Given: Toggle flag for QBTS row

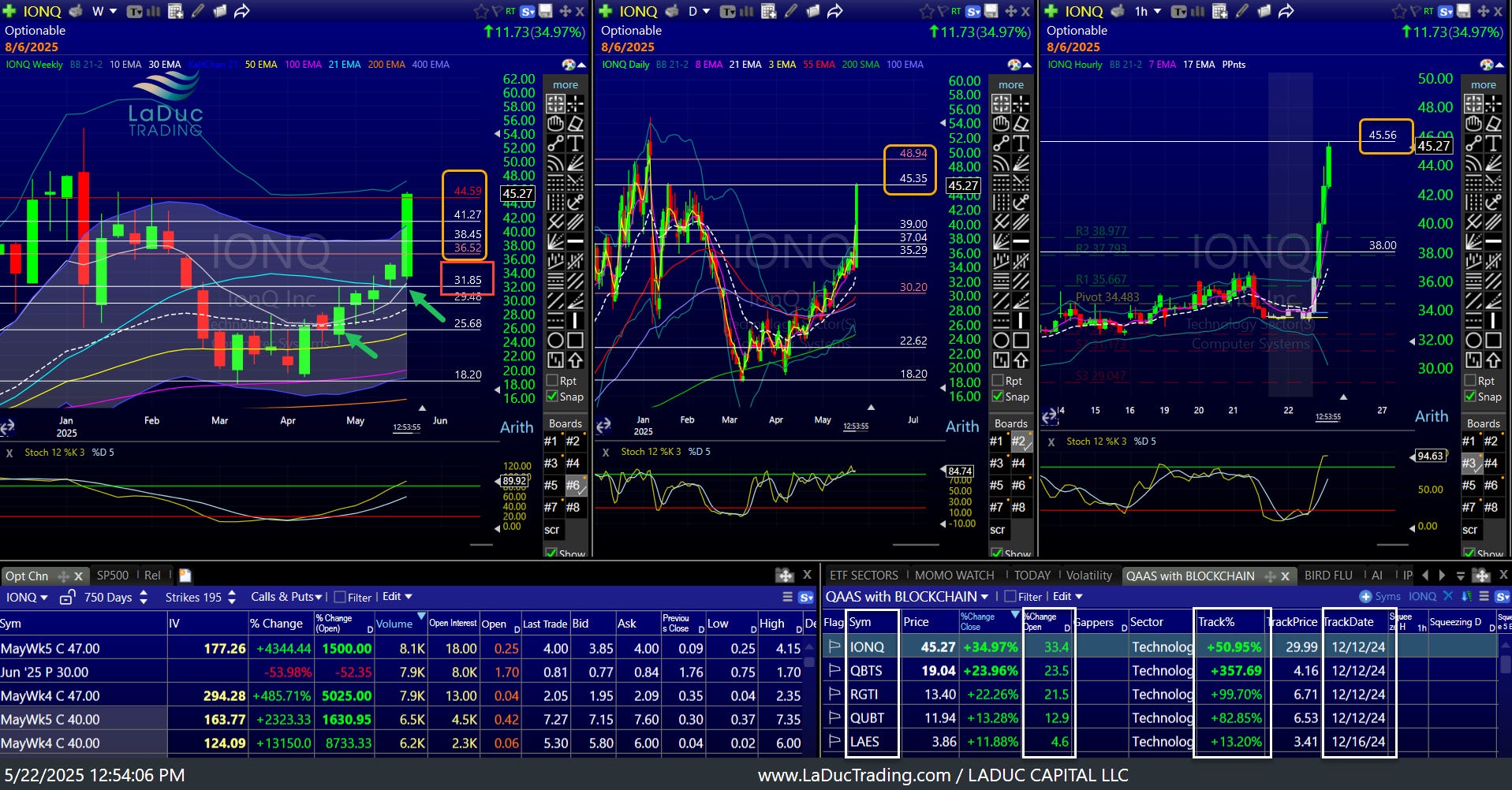Looking at the screenshot, I should pyautogui.click(x=834, y=670).
